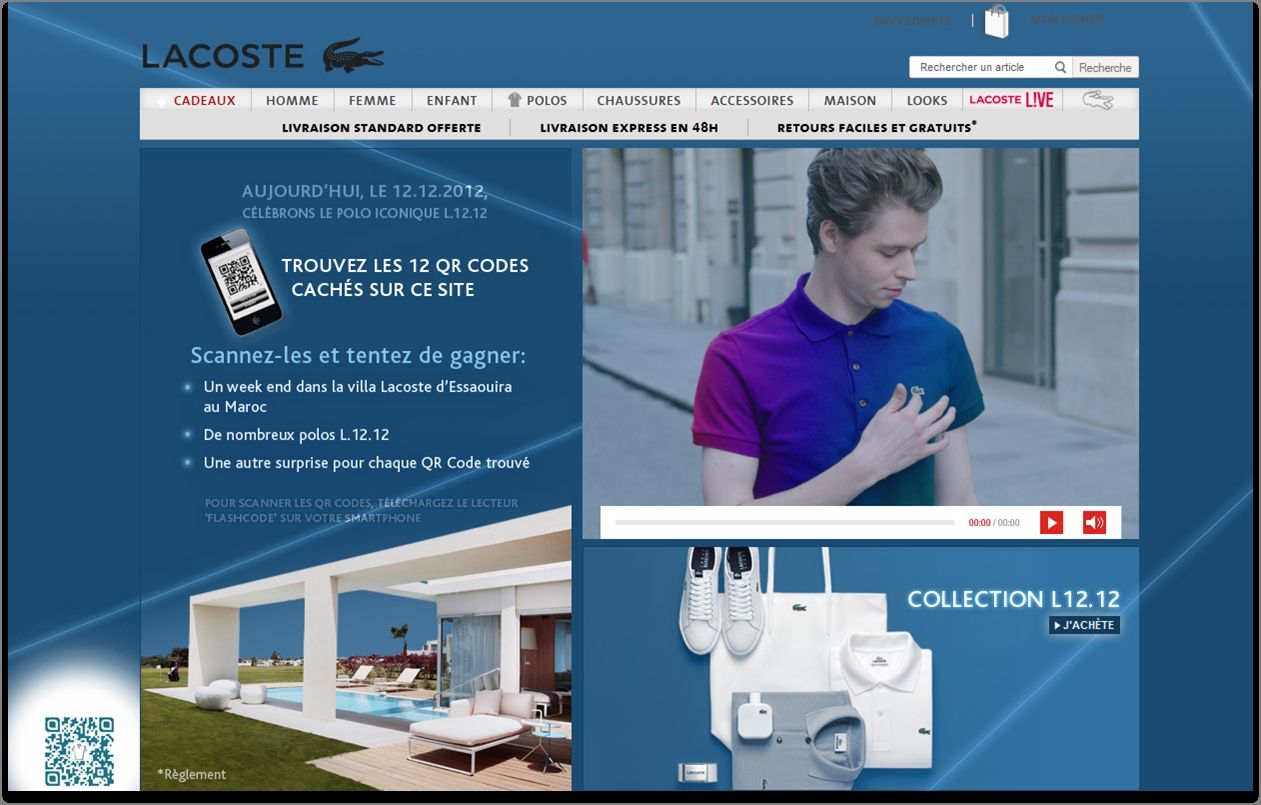Click 'Un week end dans la villa Lacoste' text
The height and width of the screenshot is (805, 1261).
tap(357, 396)
